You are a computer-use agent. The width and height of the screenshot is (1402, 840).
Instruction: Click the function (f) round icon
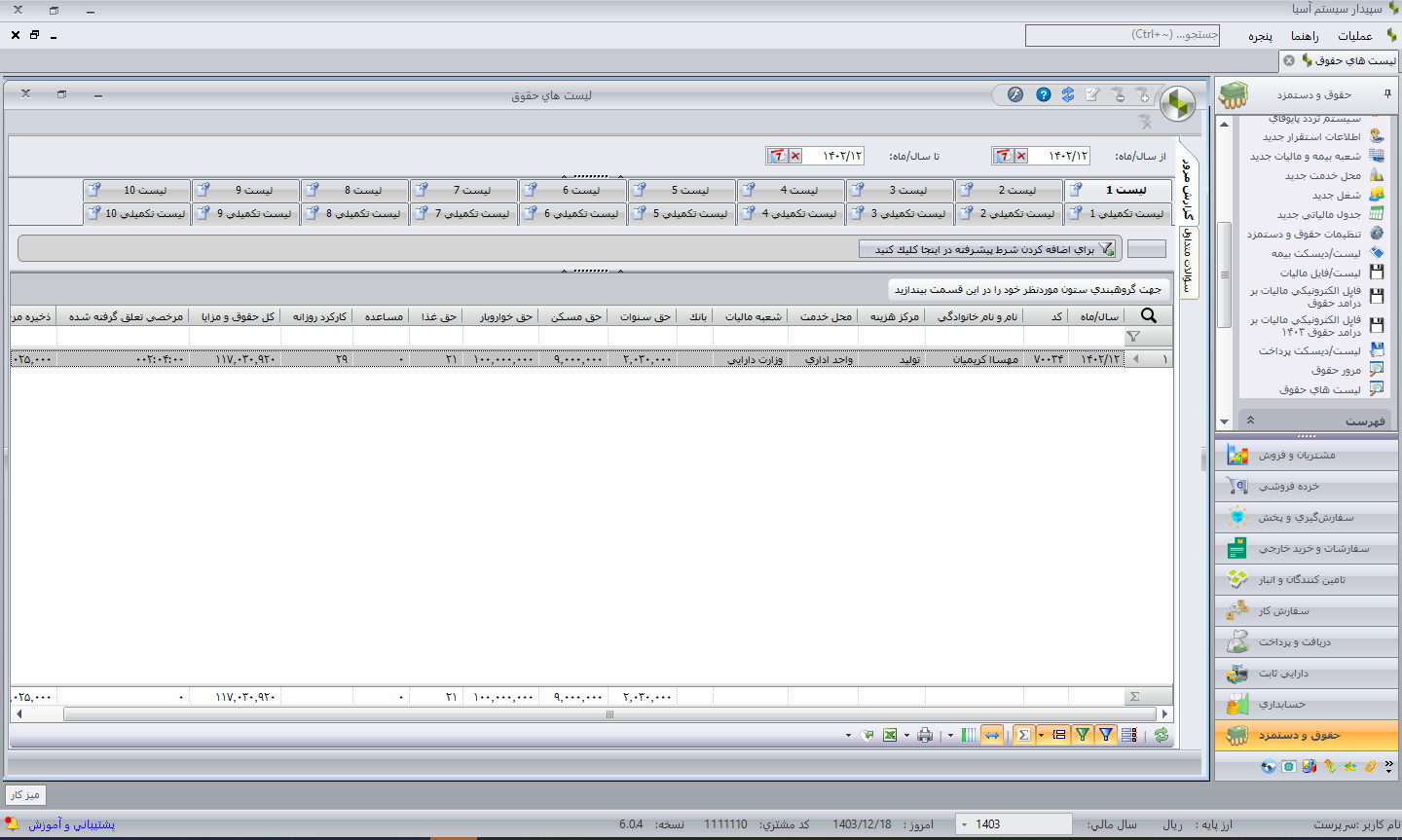pos(1015,94)
